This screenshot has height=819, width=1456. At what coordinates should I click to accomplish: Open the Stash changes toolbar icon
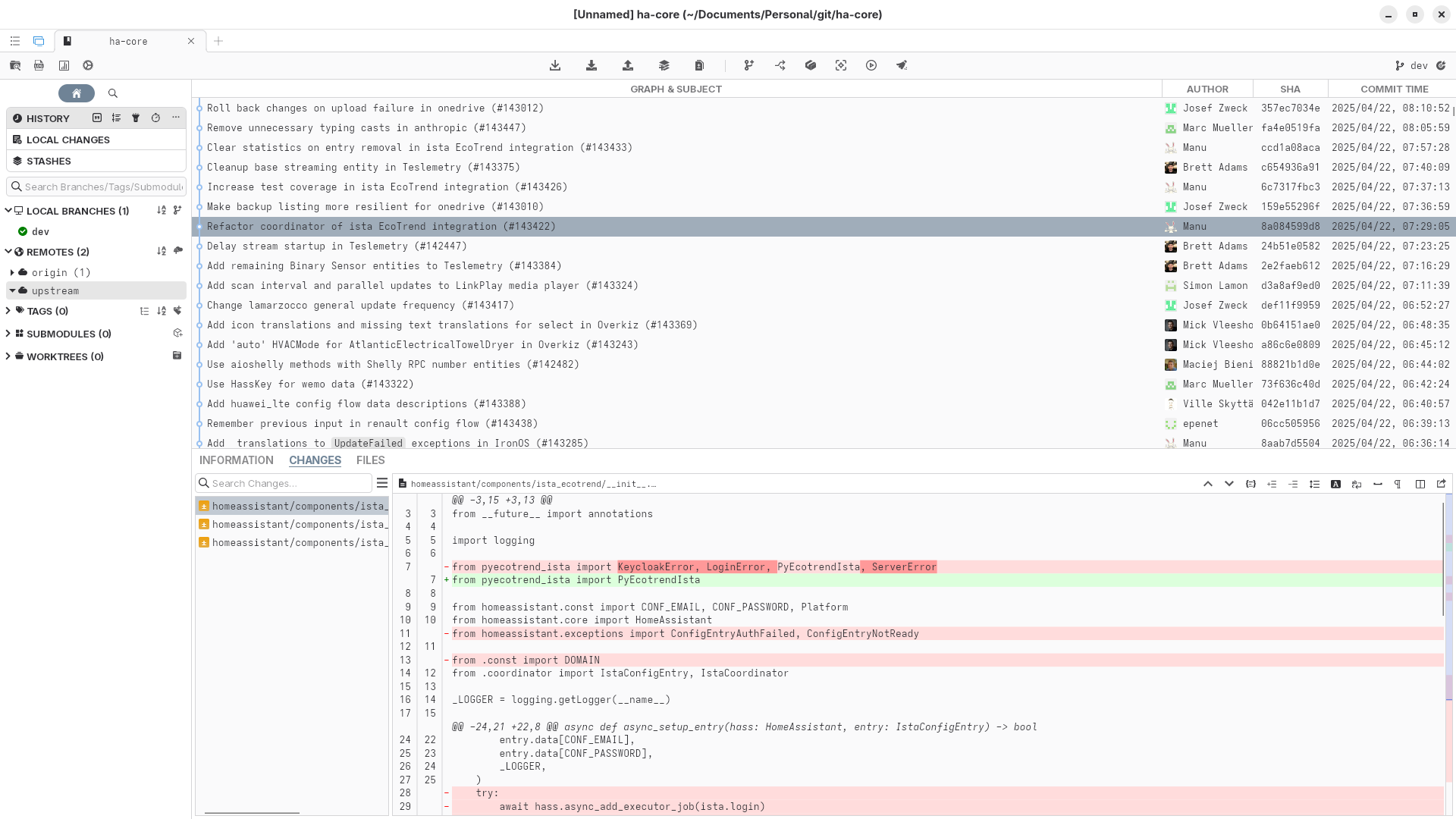pos(664,65)
